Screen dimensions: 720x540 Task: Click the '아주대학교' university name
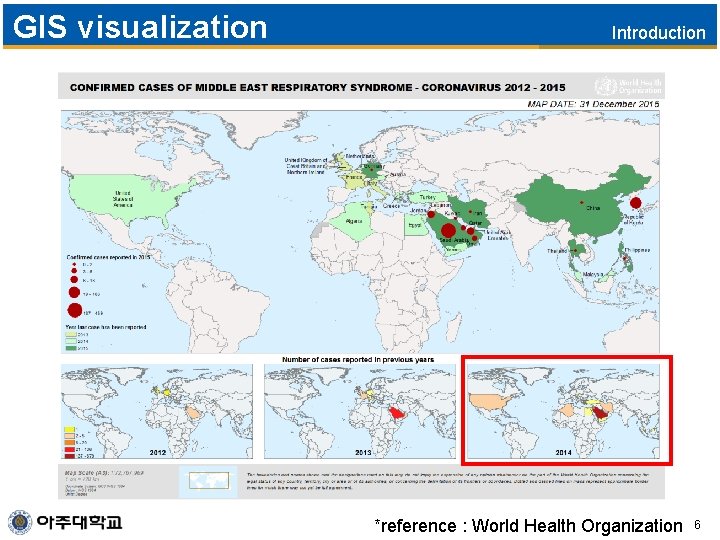coord(79,522)
